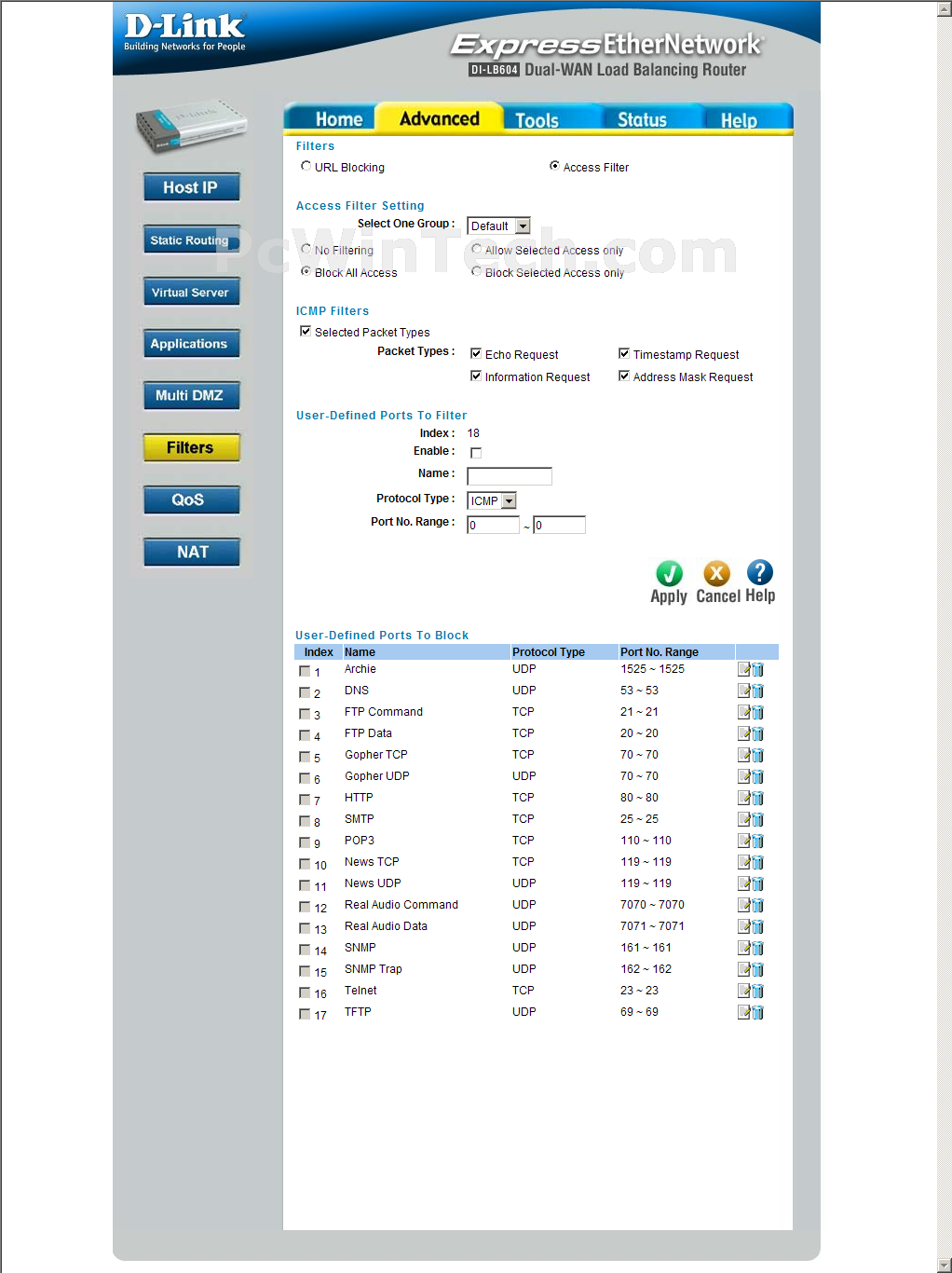Choose Block Selected Access only

pos(476,271)
